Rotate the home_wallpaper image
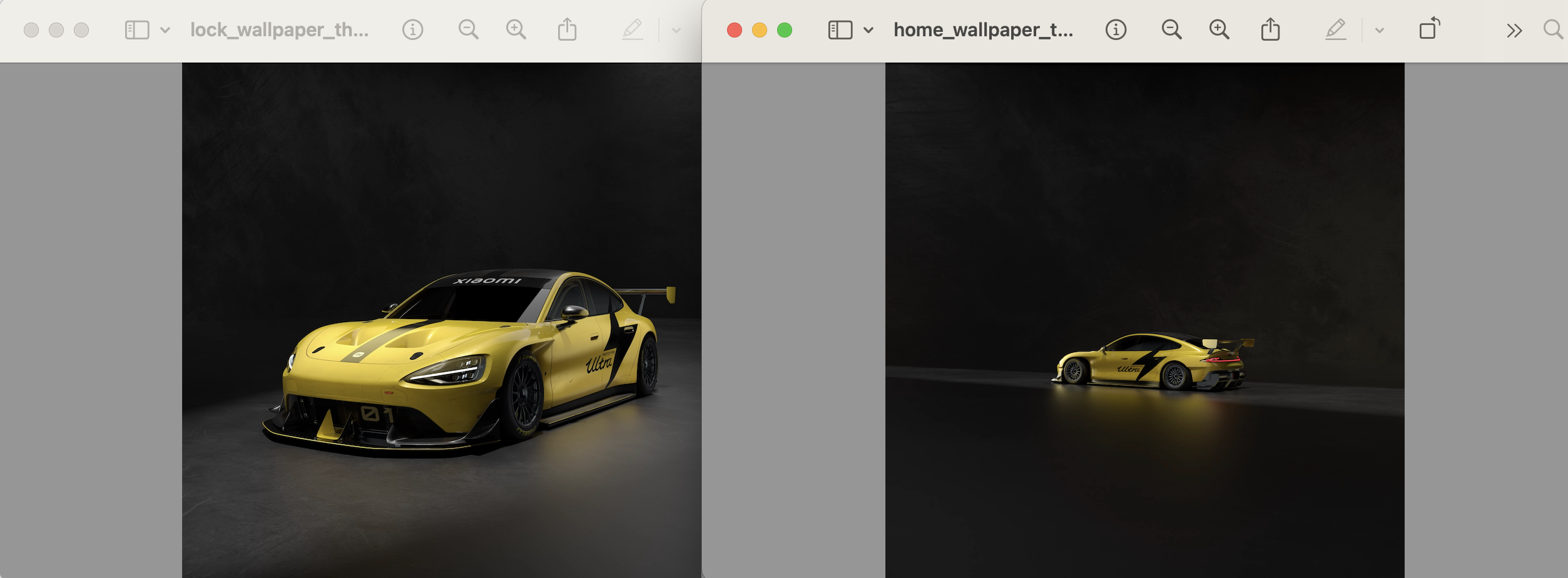The height and width of the screenshot is (578, 1568). click(x=1430, y=29)
